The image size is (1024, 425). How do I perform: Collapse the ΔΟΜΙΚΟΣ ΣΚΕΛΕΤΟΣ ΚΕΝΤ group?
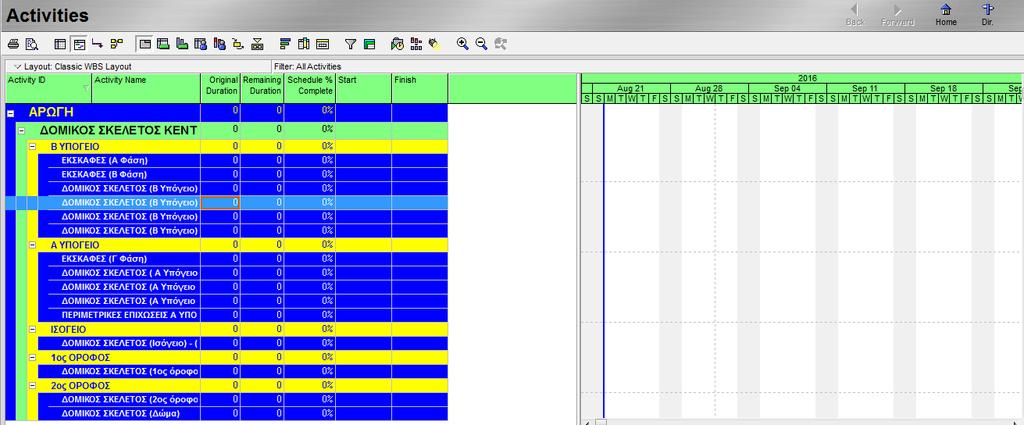(21, 131)
